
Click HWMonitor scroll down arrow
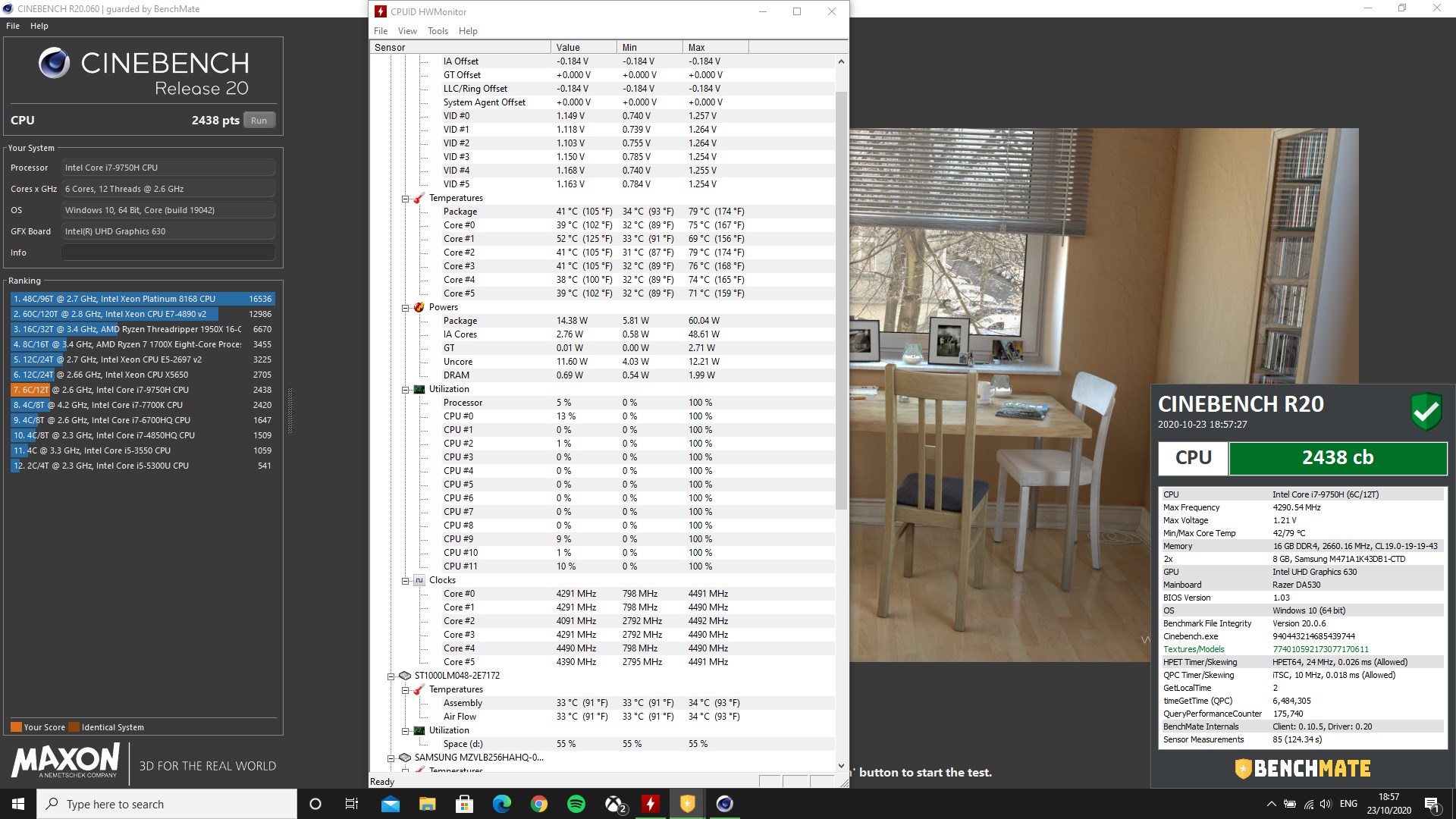click(841, 766)
